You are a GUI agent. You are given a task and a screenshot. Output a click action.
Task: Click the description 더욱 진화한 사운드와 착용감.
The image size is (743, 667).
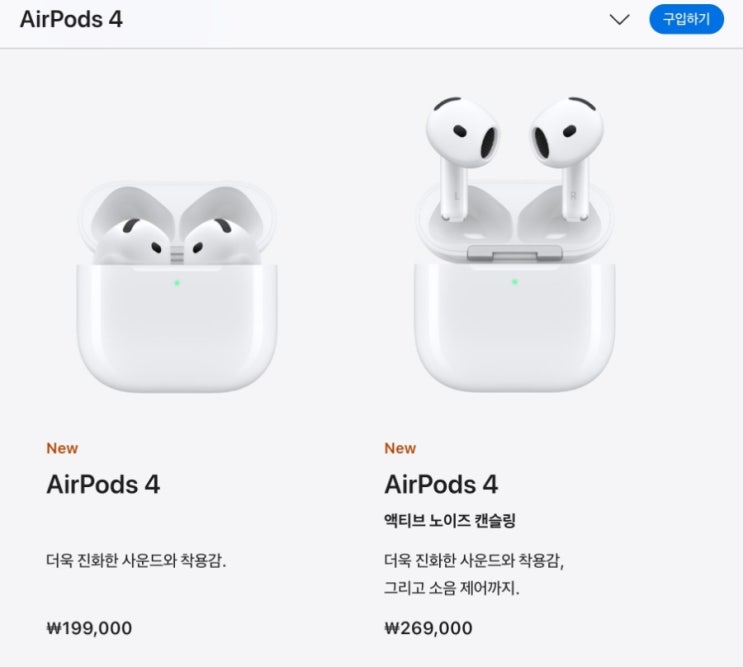click(136, 560)
